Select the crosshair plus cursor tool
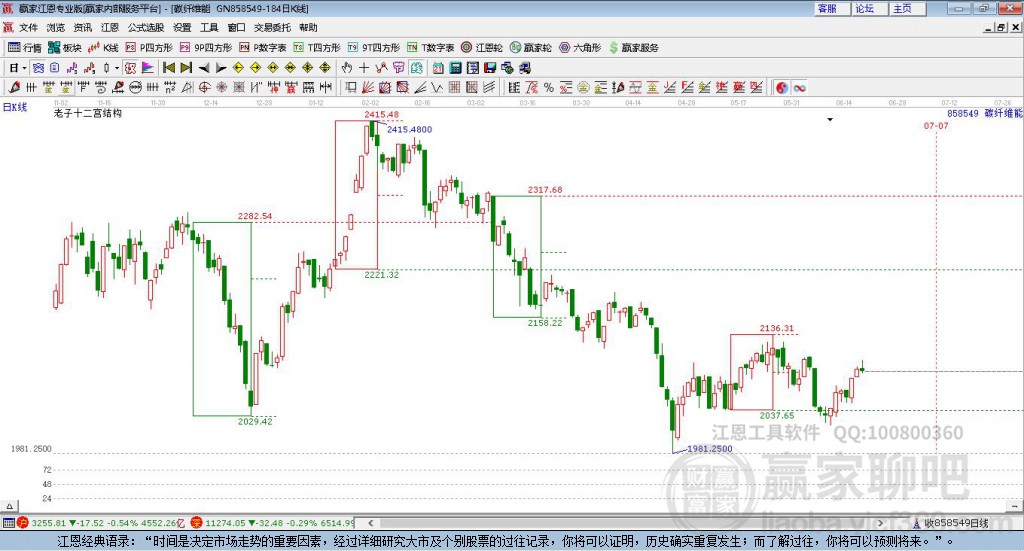The width and height of the screenshot is (1024, 551). click(364, 68)
